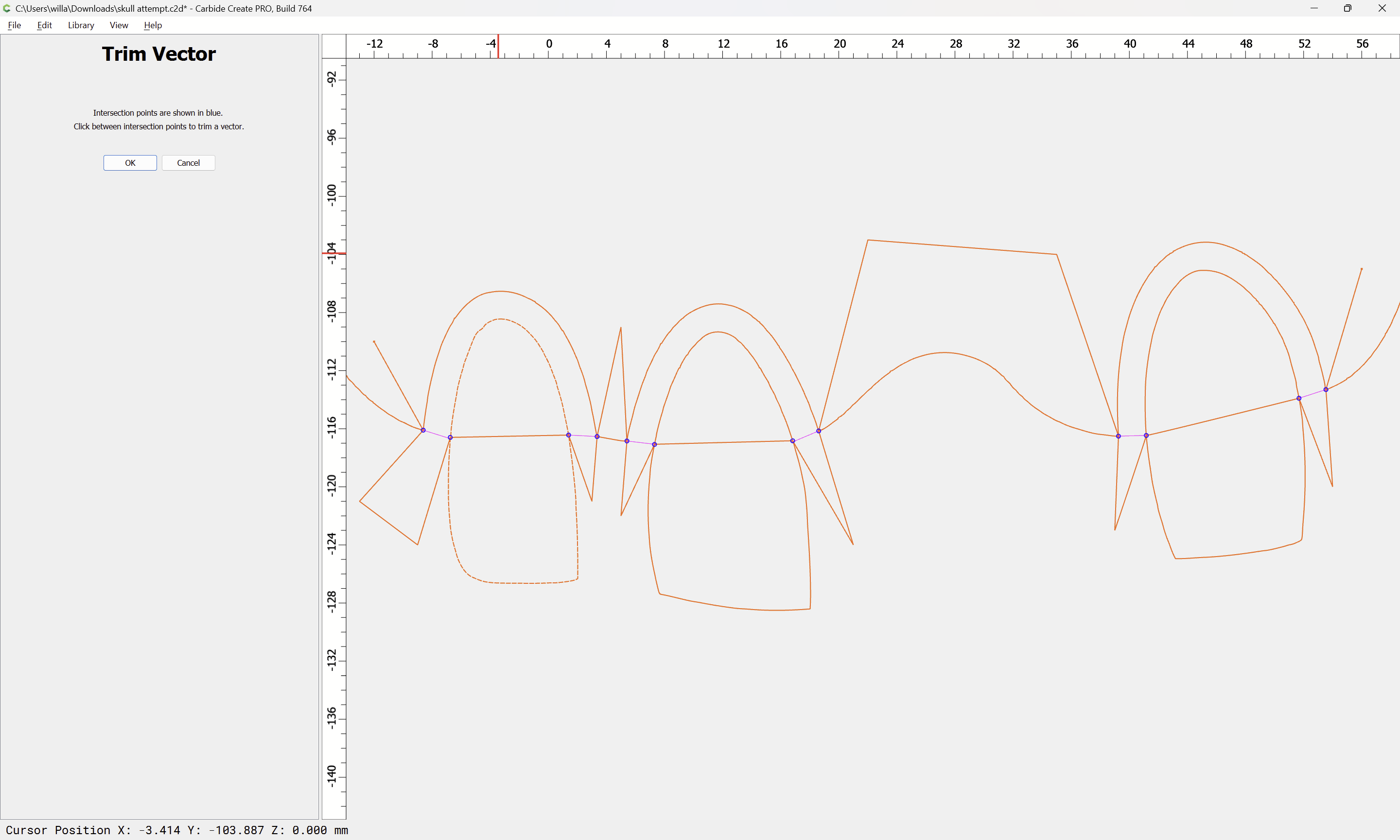This screenshot has width=1400, height=840.
Task: Click the Cursor Position status bar readout
Action: point(176,830)
